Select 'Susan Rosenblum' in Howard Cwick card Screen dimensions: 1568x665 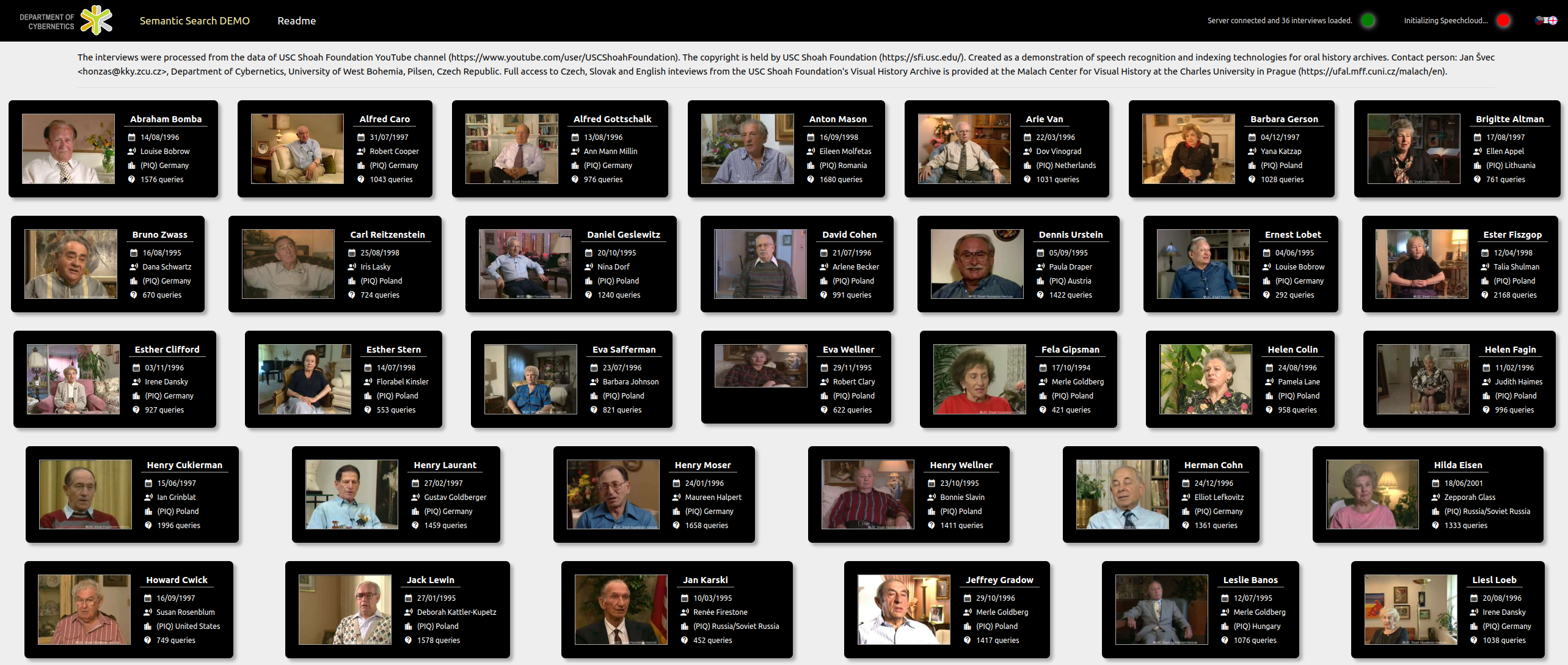[x=185, y=612]
